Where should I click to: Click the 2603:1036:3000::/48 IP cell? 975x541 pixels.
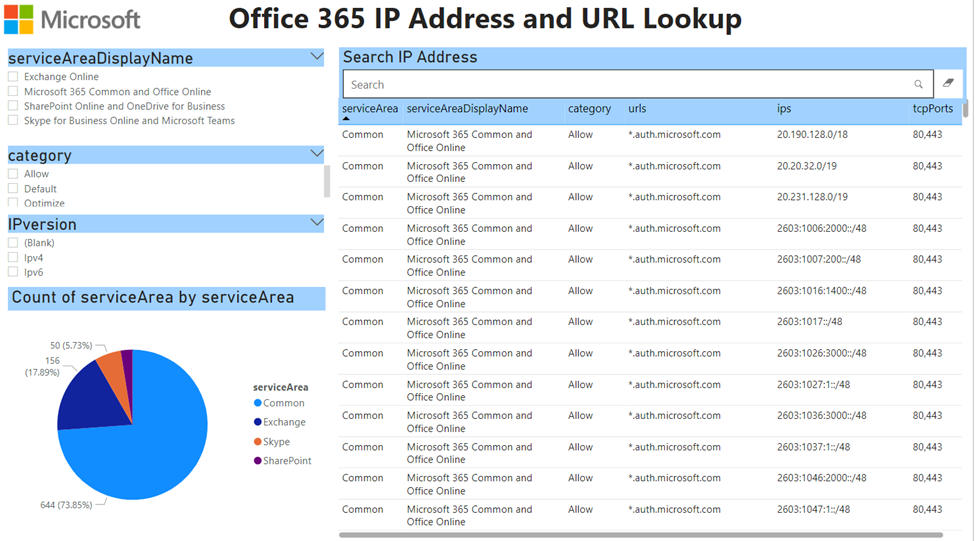[821, 415]
